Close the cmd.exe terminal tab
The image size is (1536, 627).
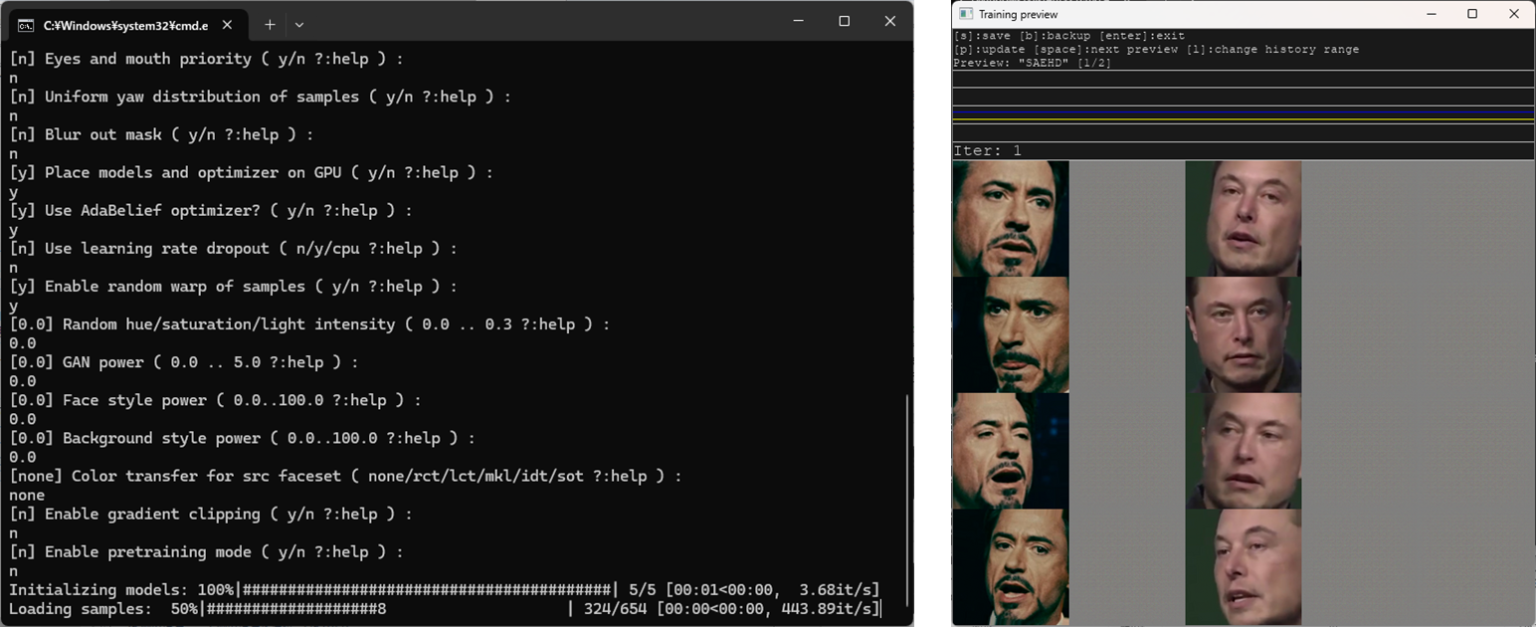[225, 24]
